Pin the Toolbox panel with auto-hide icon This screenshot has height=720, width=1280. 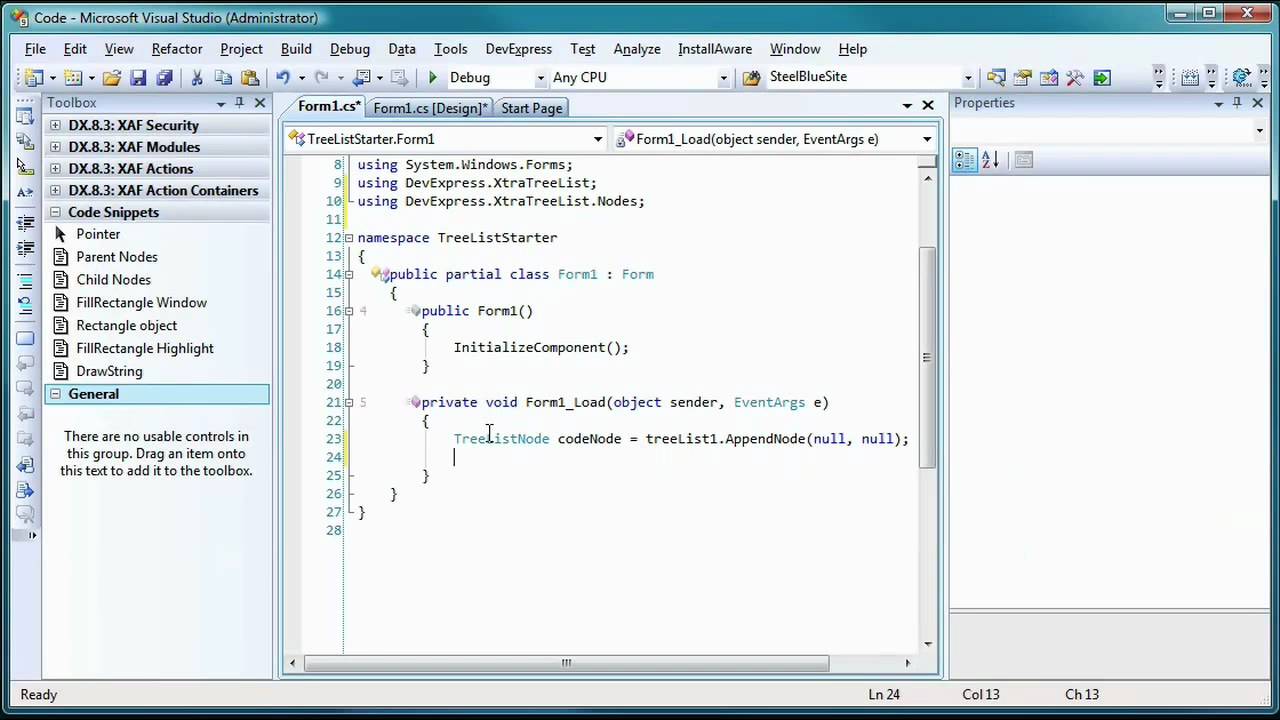click(240, 103)
